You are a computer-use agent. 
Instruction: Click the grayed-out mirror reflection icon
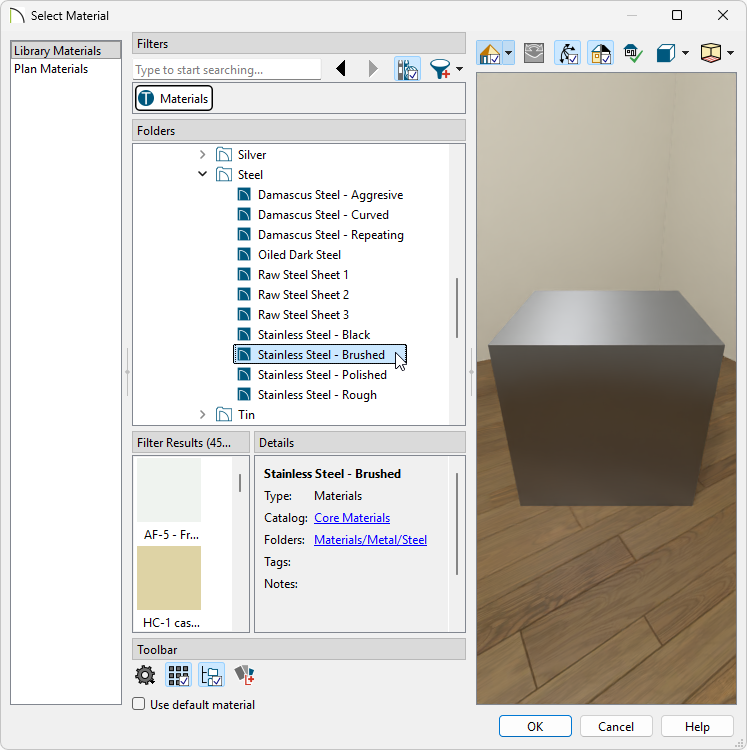tap(534, 53)
